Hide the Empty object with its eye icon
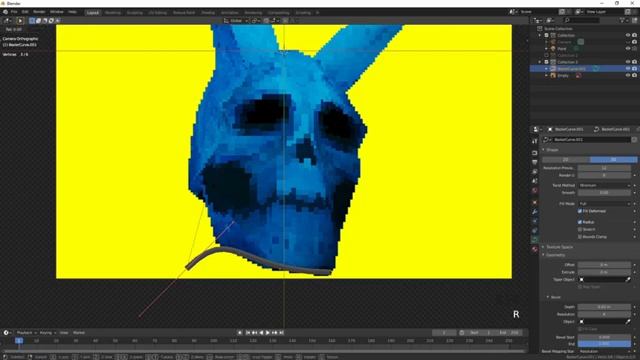The width and height of the screenshot is (640, 360). 628,76
